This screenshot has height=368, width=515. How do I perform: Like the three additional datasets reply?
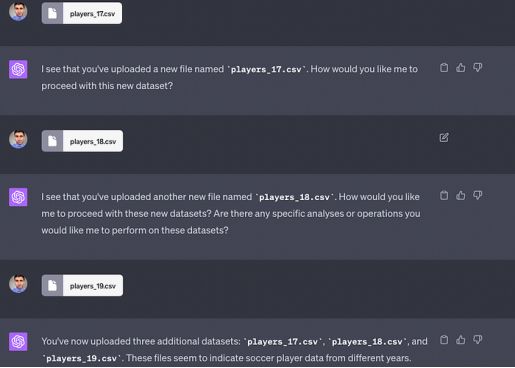(x=461, y=340)
